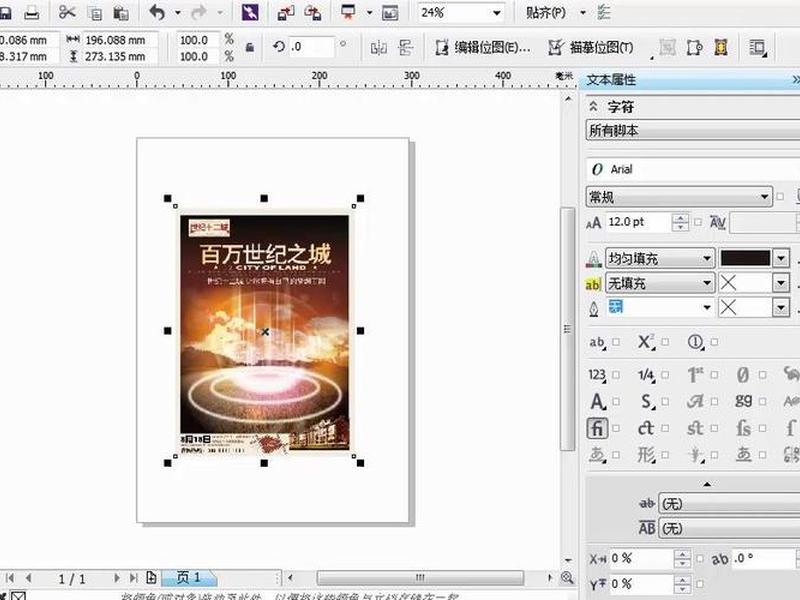Click the background fill no-color swatch

(x=744, y=282)
